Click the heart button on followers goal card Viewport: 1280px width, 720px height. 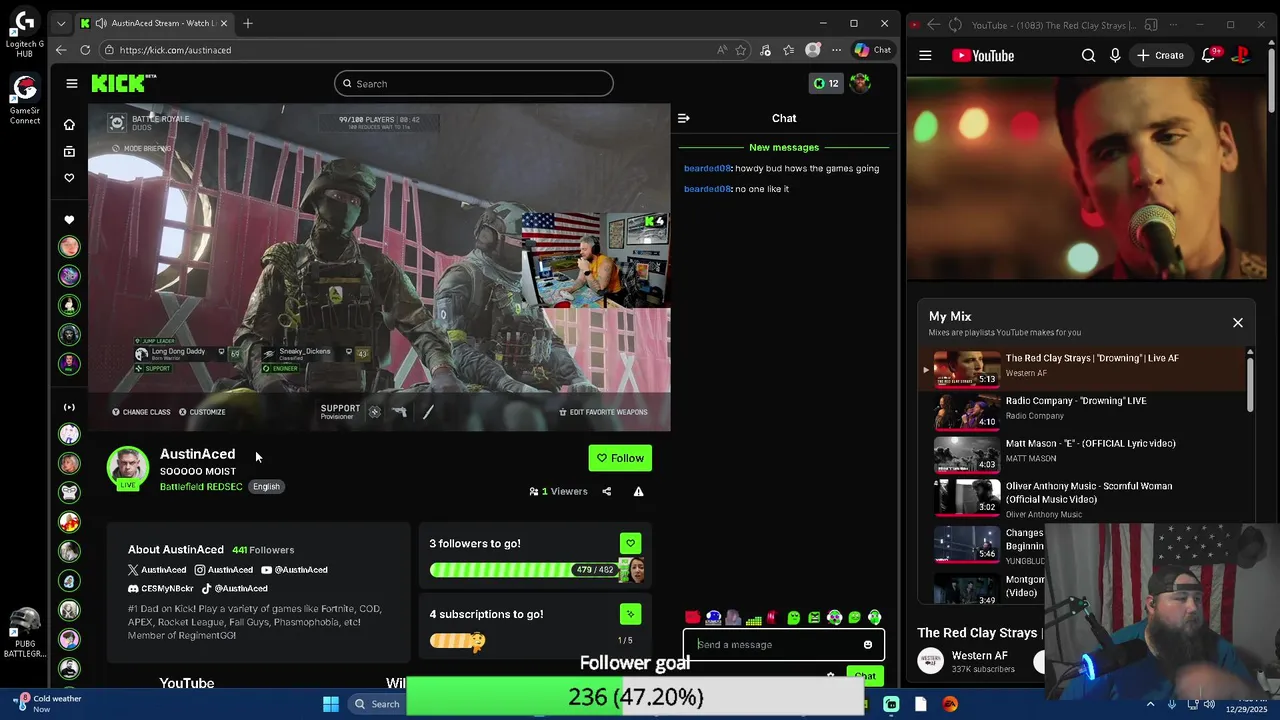(630, 543)
